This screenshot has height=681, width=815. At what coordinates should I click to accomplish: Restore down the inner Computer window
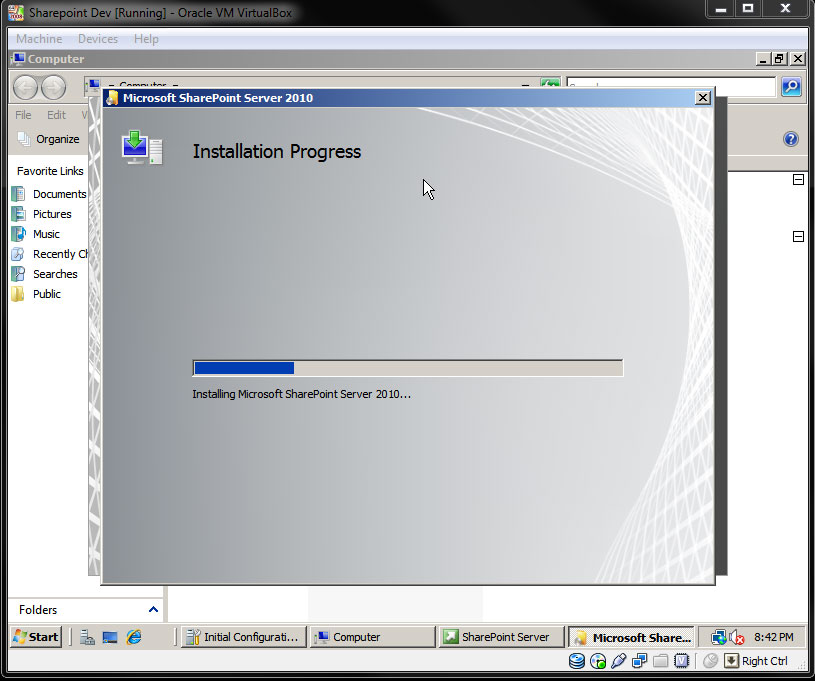[x=779, y=59]
